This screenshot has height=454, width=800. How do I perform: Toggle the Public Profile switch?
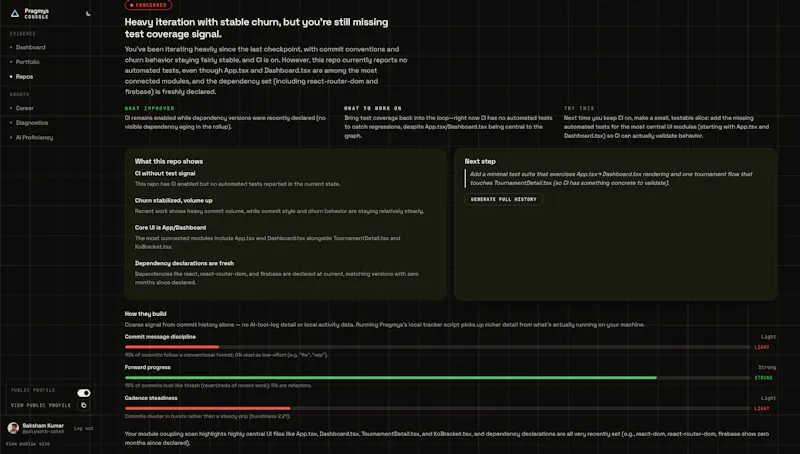click(x=84, y=393)
